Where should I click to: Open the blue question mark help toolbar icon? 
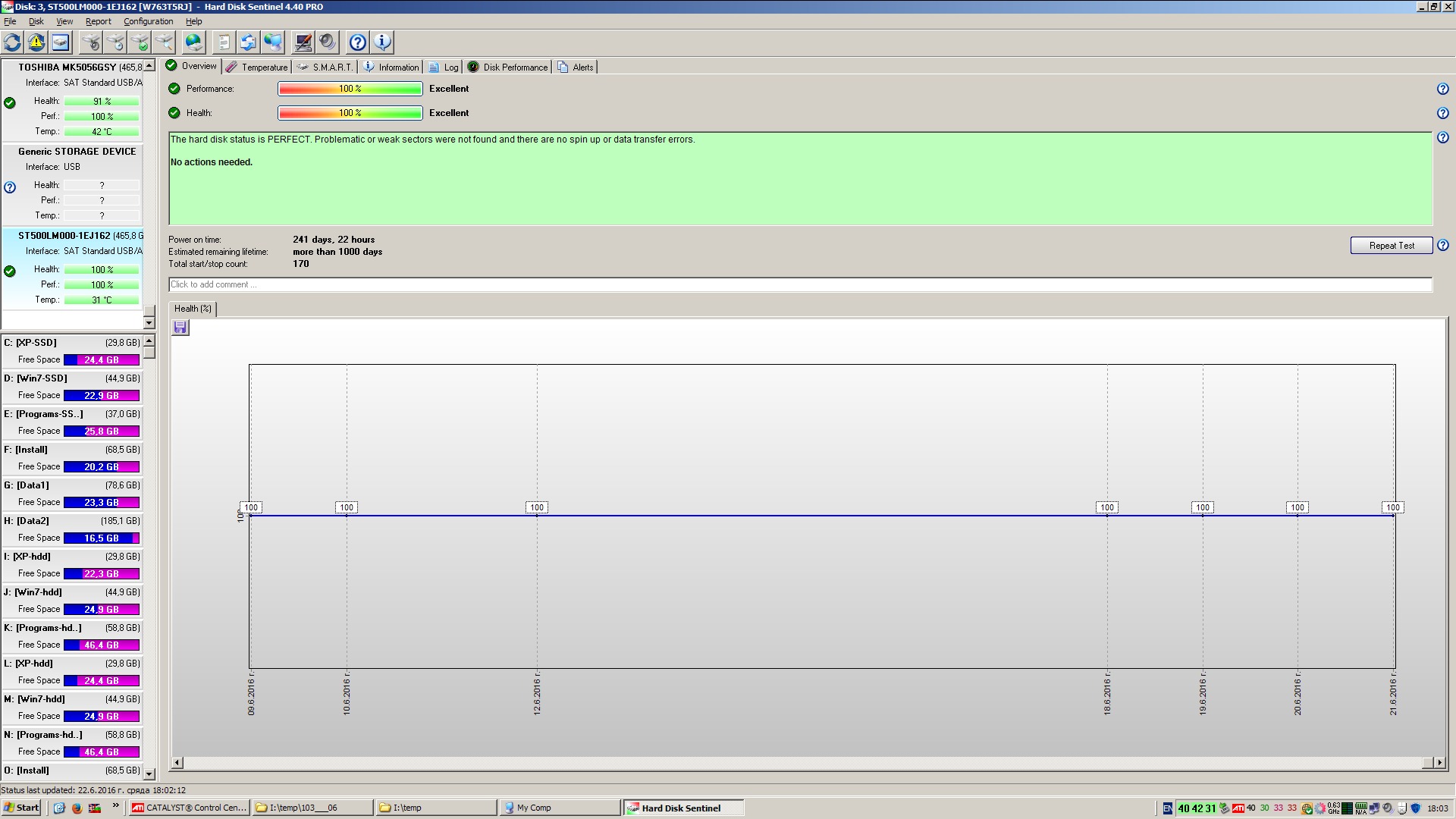click(358, 42)
